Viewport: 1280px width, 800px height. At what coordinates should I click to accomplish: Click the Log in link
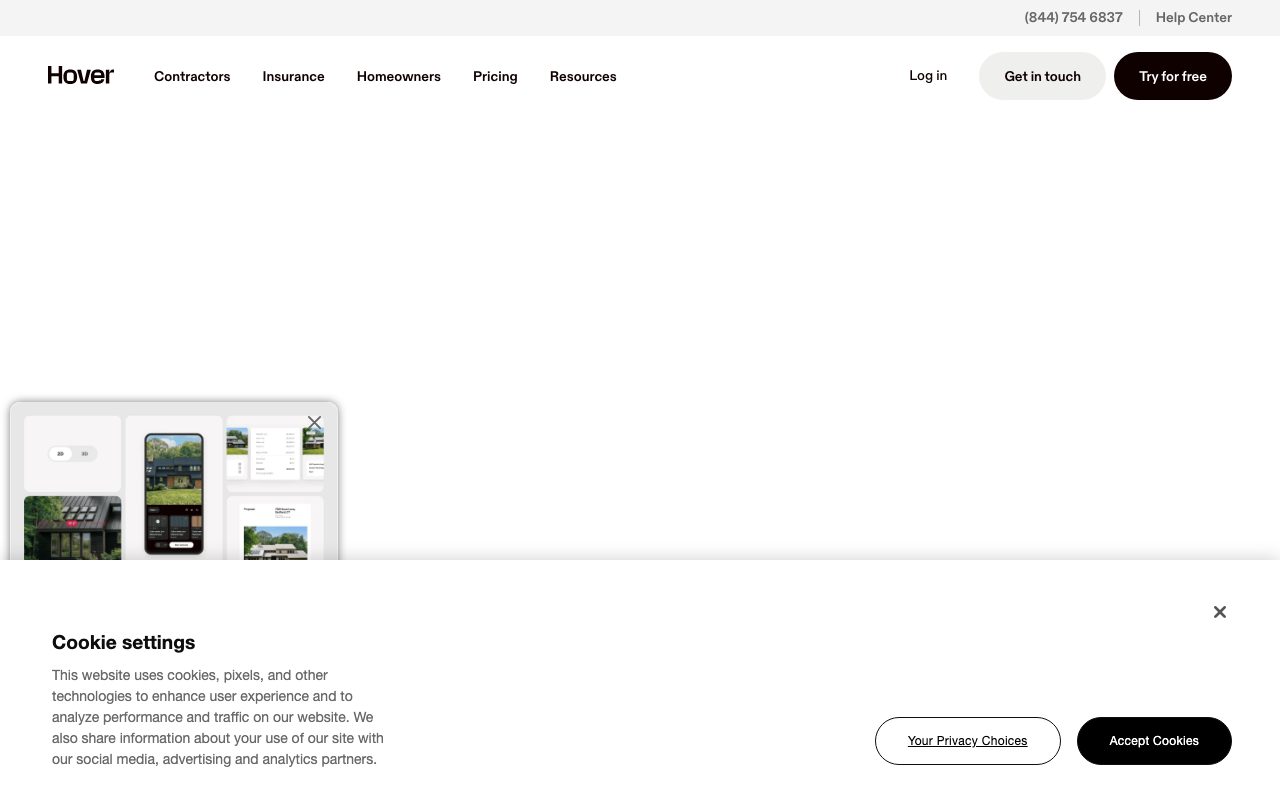pyautogui.click(x=928, y=76)
